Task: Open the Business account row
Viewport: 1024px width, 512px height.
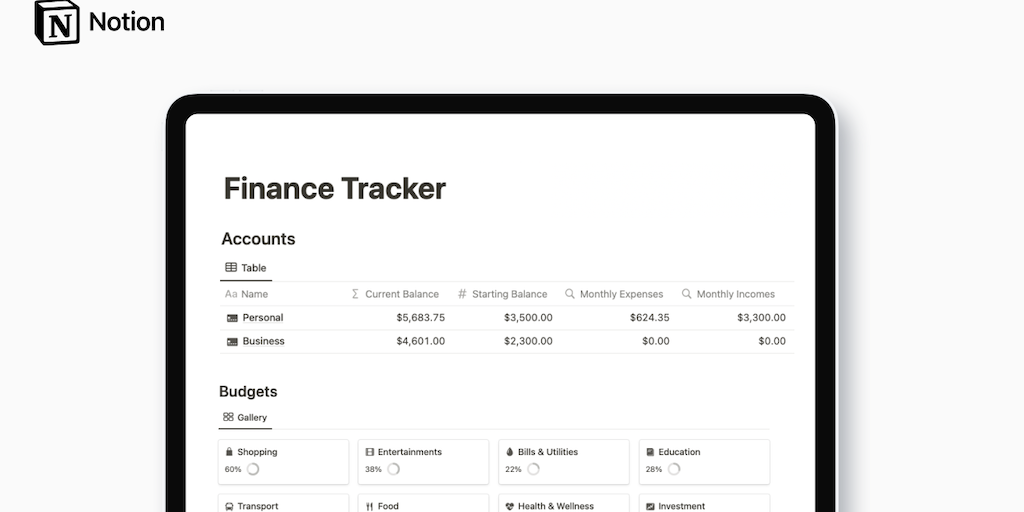Action: click(263, 342)
